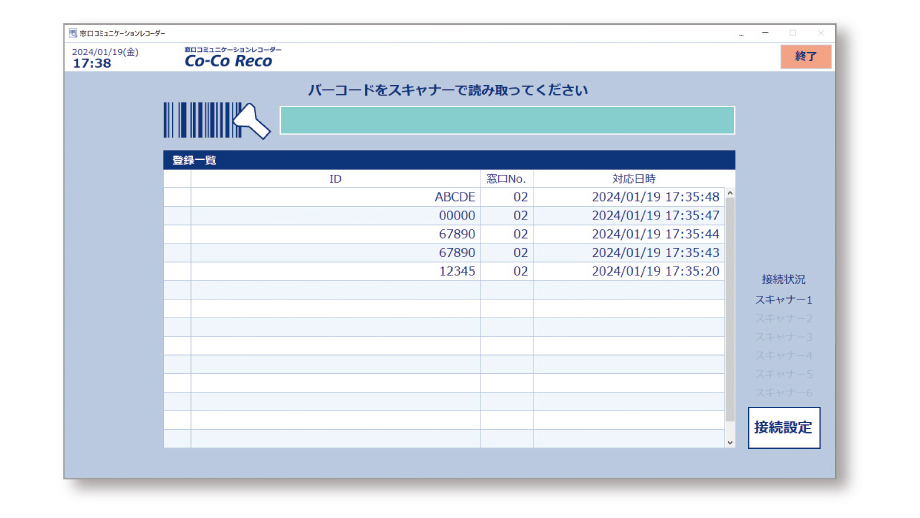Open the 接続設定 connection settings
The image size is (920, 518).
783,428
